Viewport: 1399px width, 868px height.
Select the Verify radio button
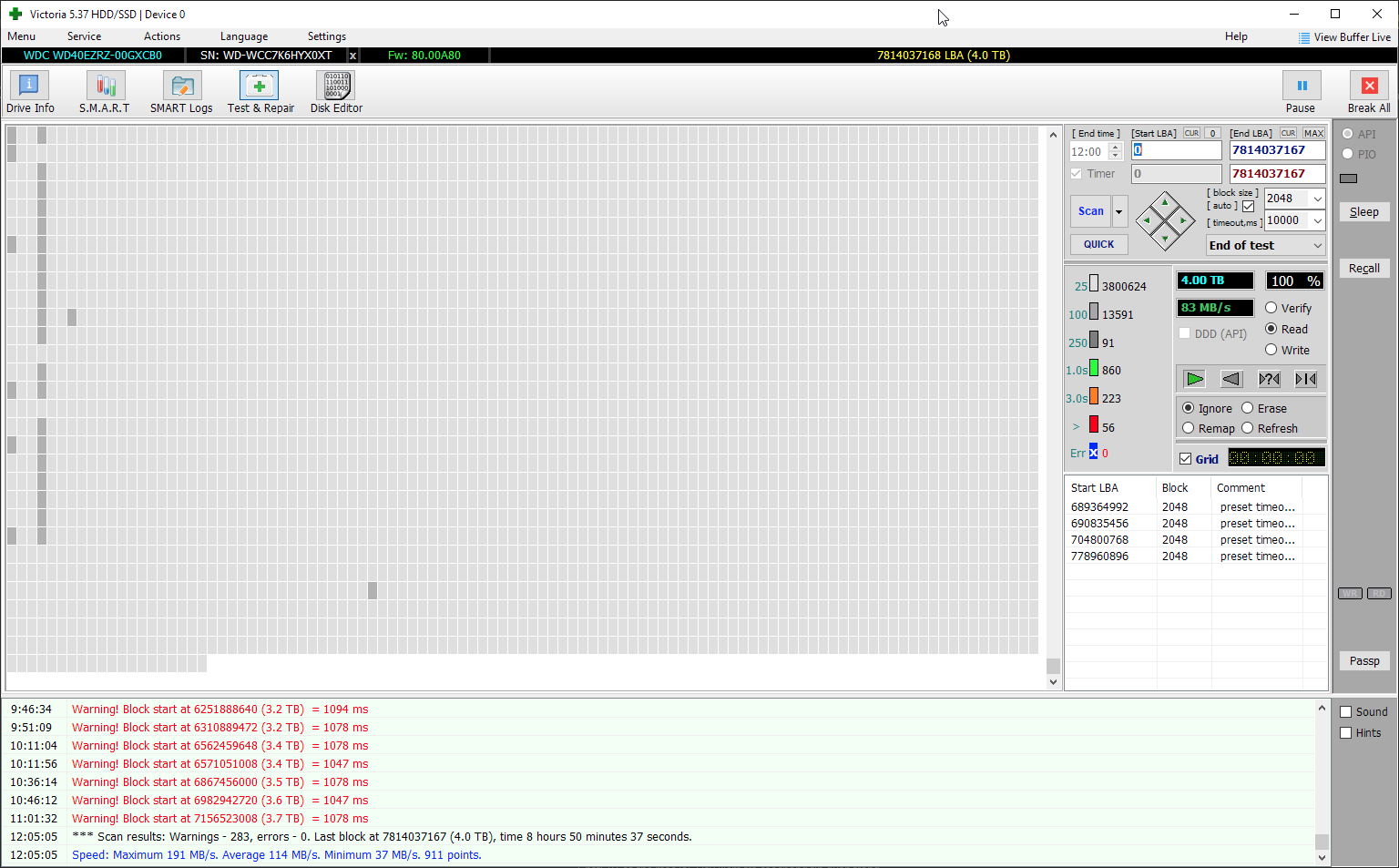click(x=1271, y=308)
